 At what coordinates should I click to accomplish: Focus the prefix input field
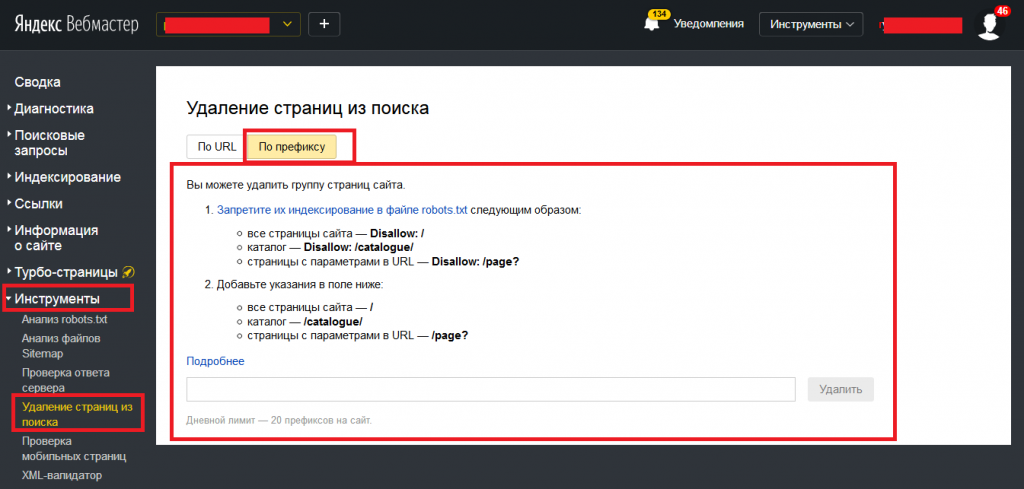point(491,389)
